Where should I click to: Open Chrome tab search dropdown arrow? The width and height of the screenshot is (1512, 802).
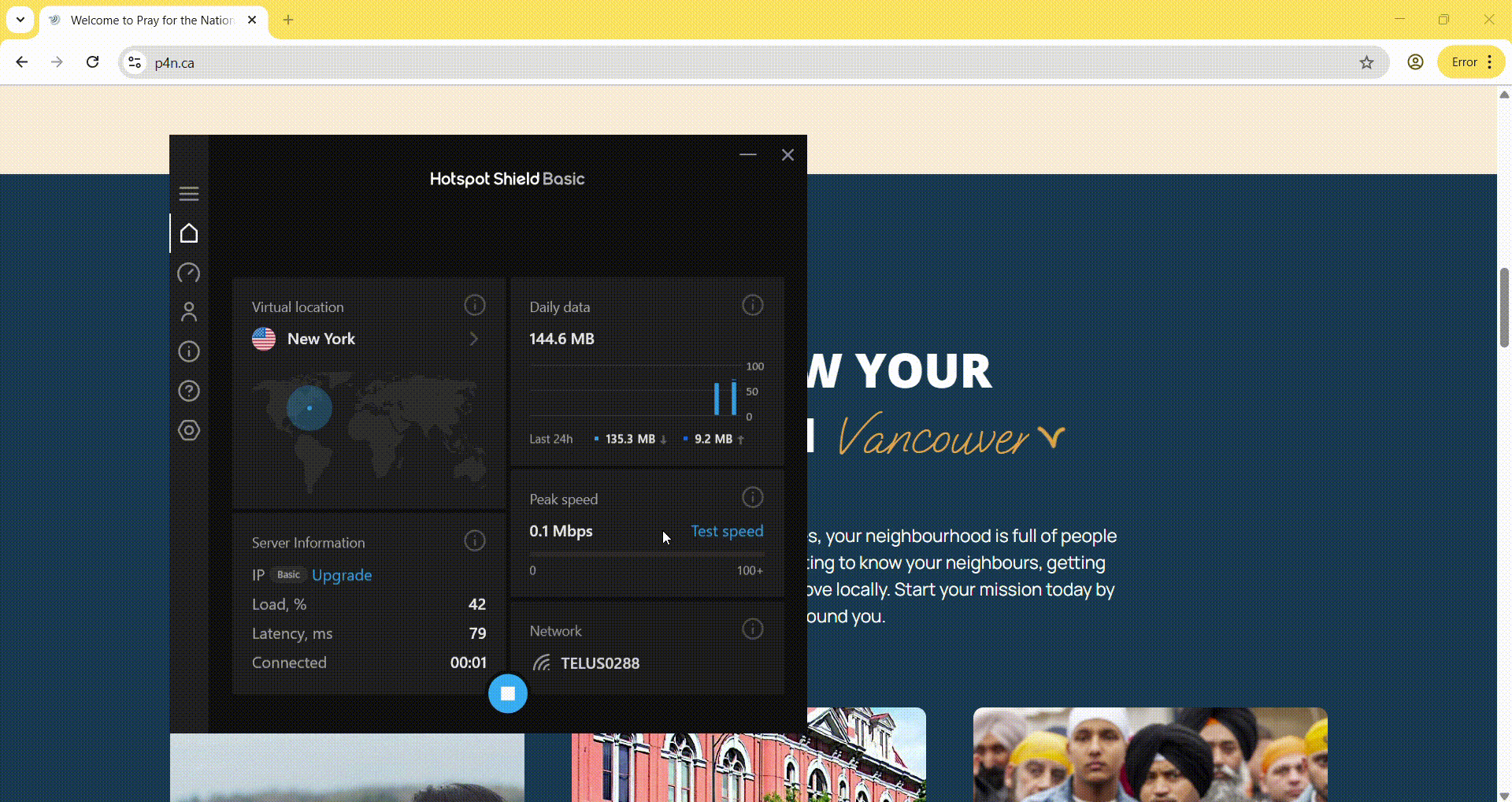tap(20, 20)
